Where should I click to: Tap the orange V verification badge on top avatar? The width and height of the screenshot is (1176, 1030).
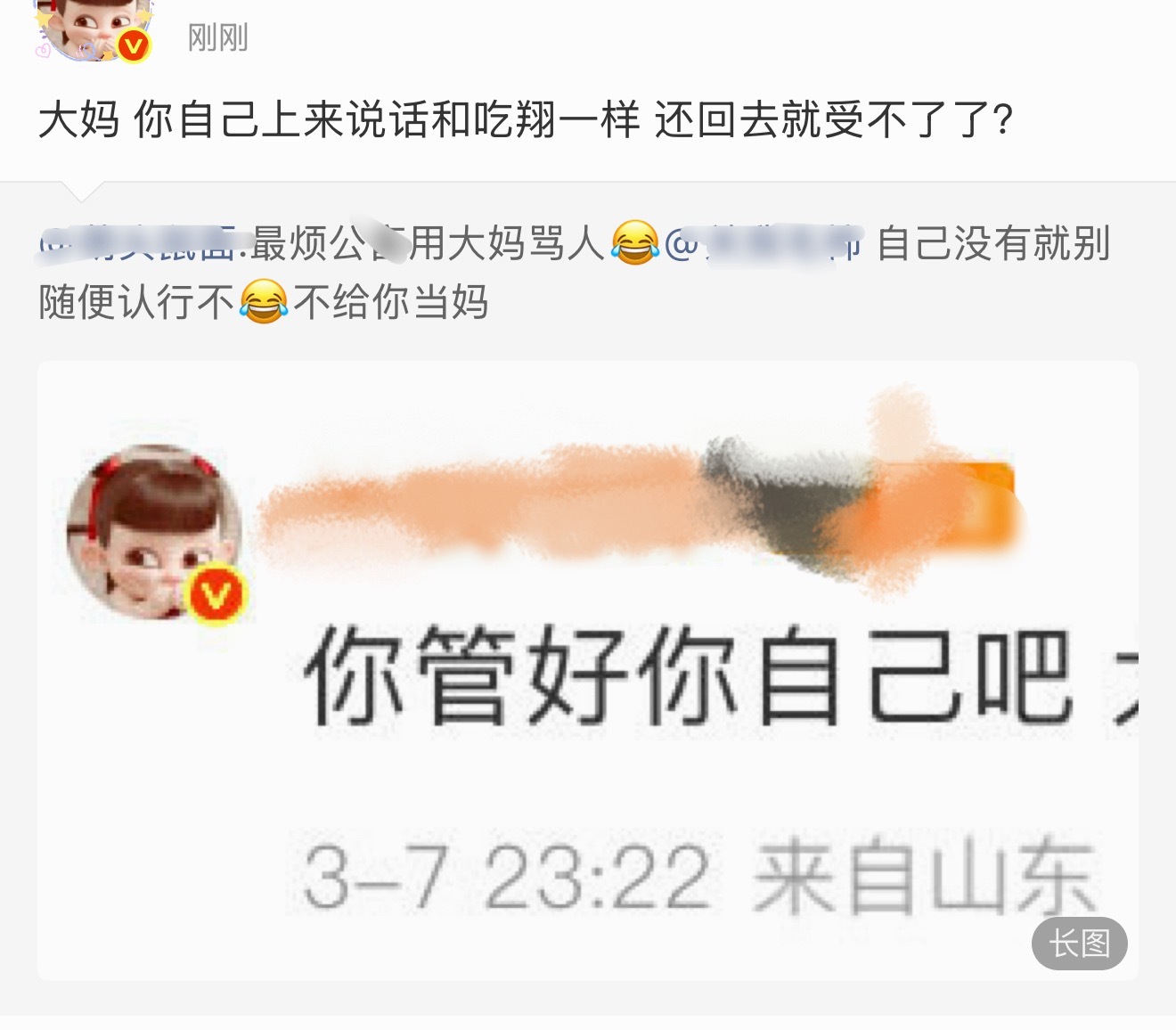coord(135,45)
